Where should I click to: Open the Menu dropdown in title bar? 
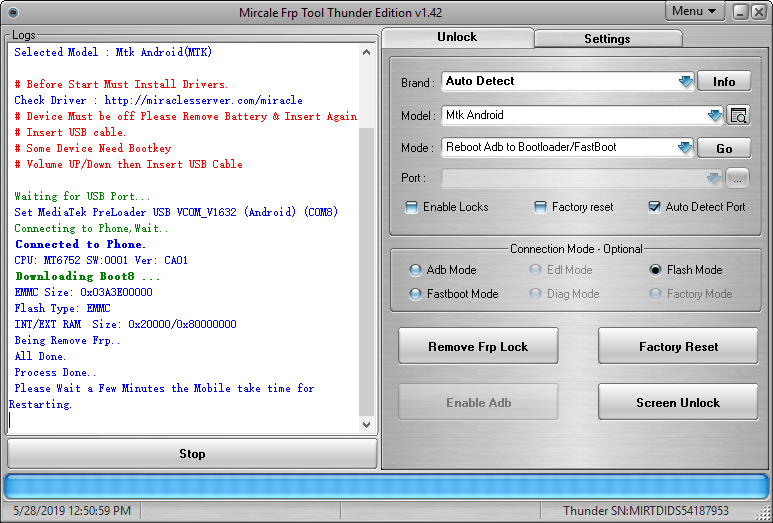point(694,11)
